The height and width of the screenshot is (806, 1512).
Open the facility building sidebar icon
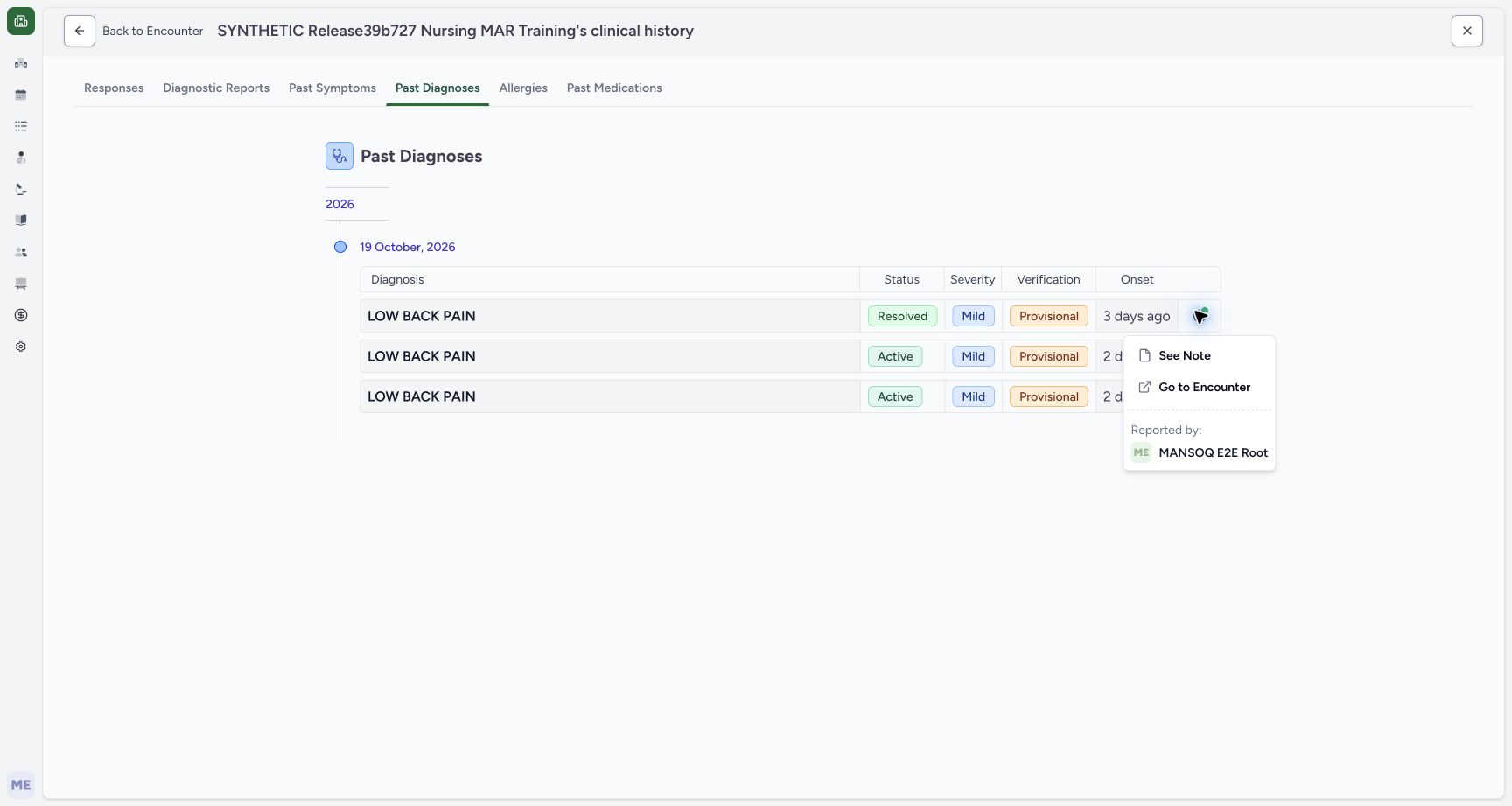[21, 63]
